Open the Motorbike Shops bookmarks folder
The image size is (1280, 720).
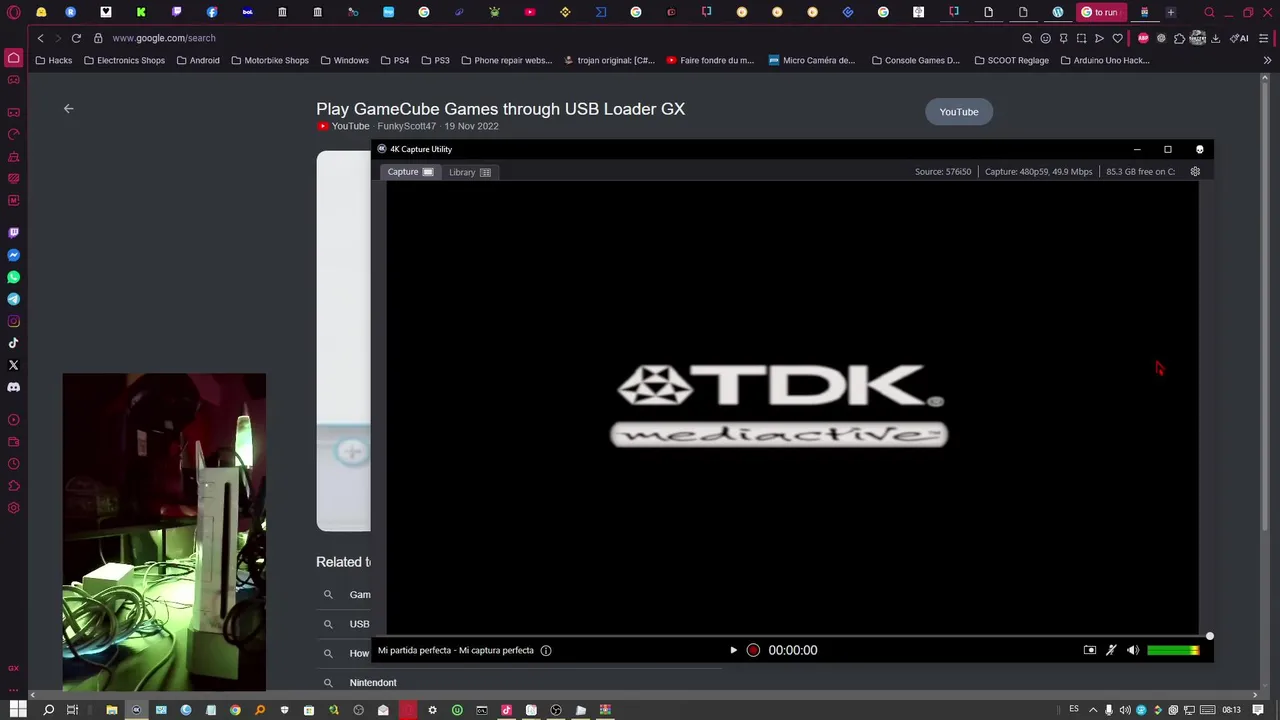click(270, 60)
